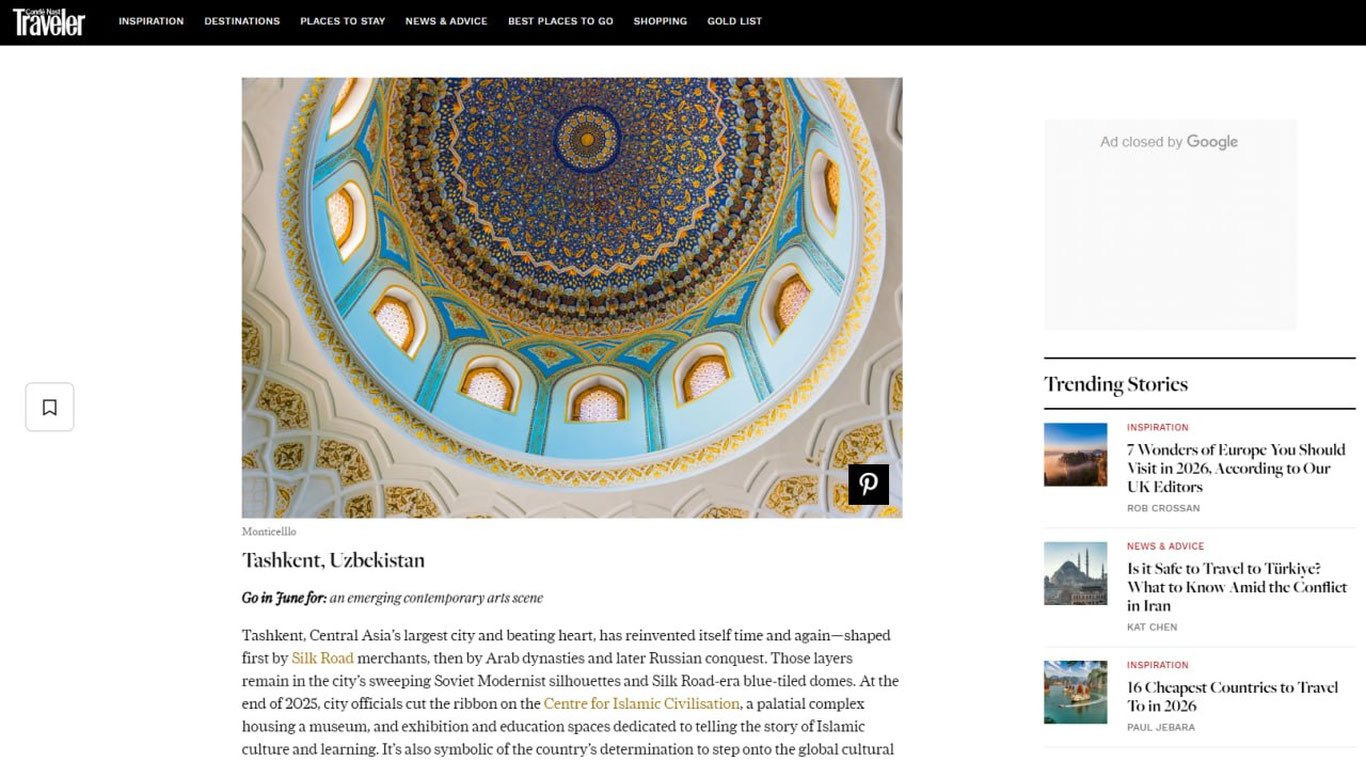Open the SHOPPING section
1366x761 pixels.
tap(660, 20)
